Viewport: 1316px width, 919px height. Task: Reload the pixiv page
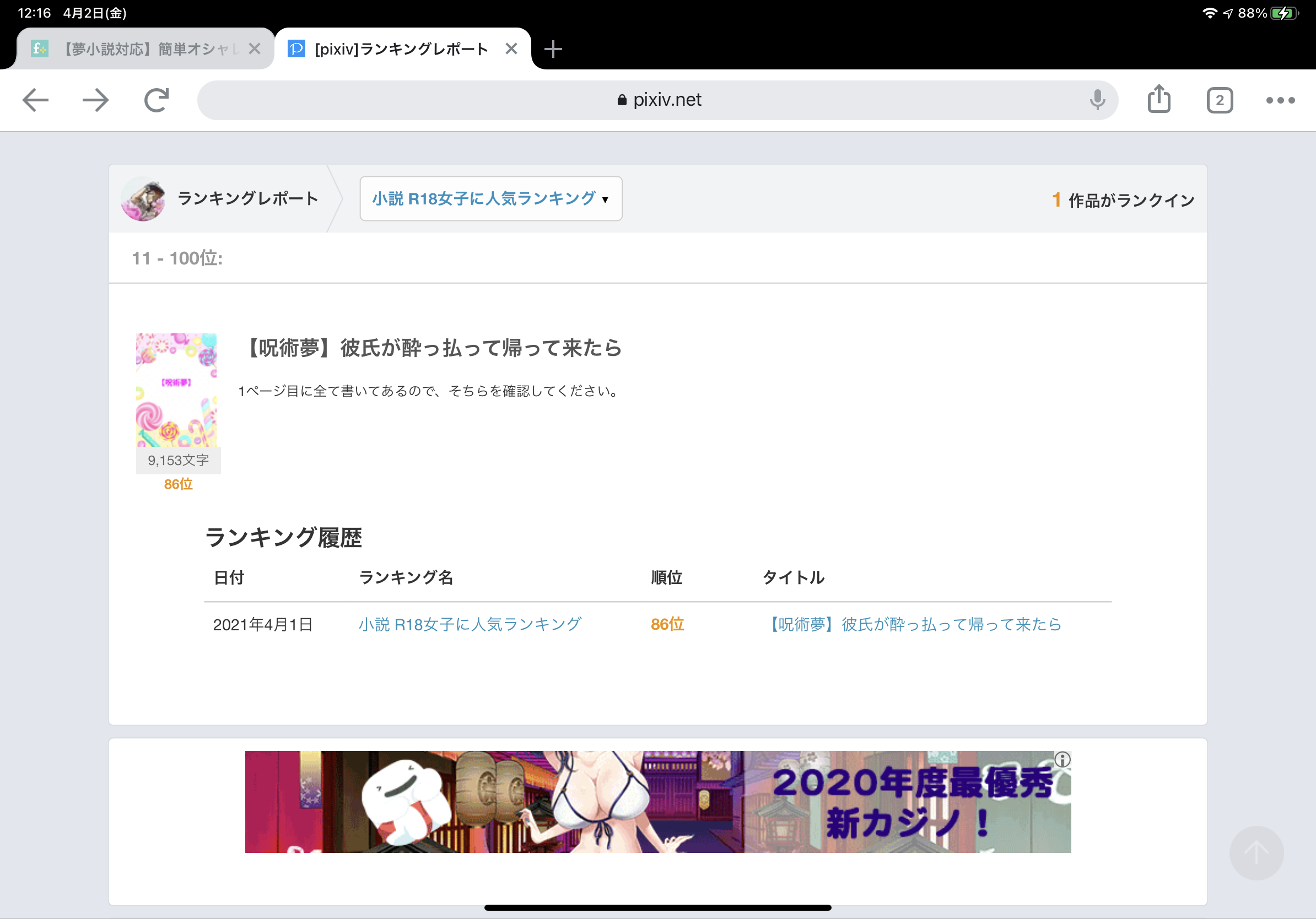click(157, 100)
